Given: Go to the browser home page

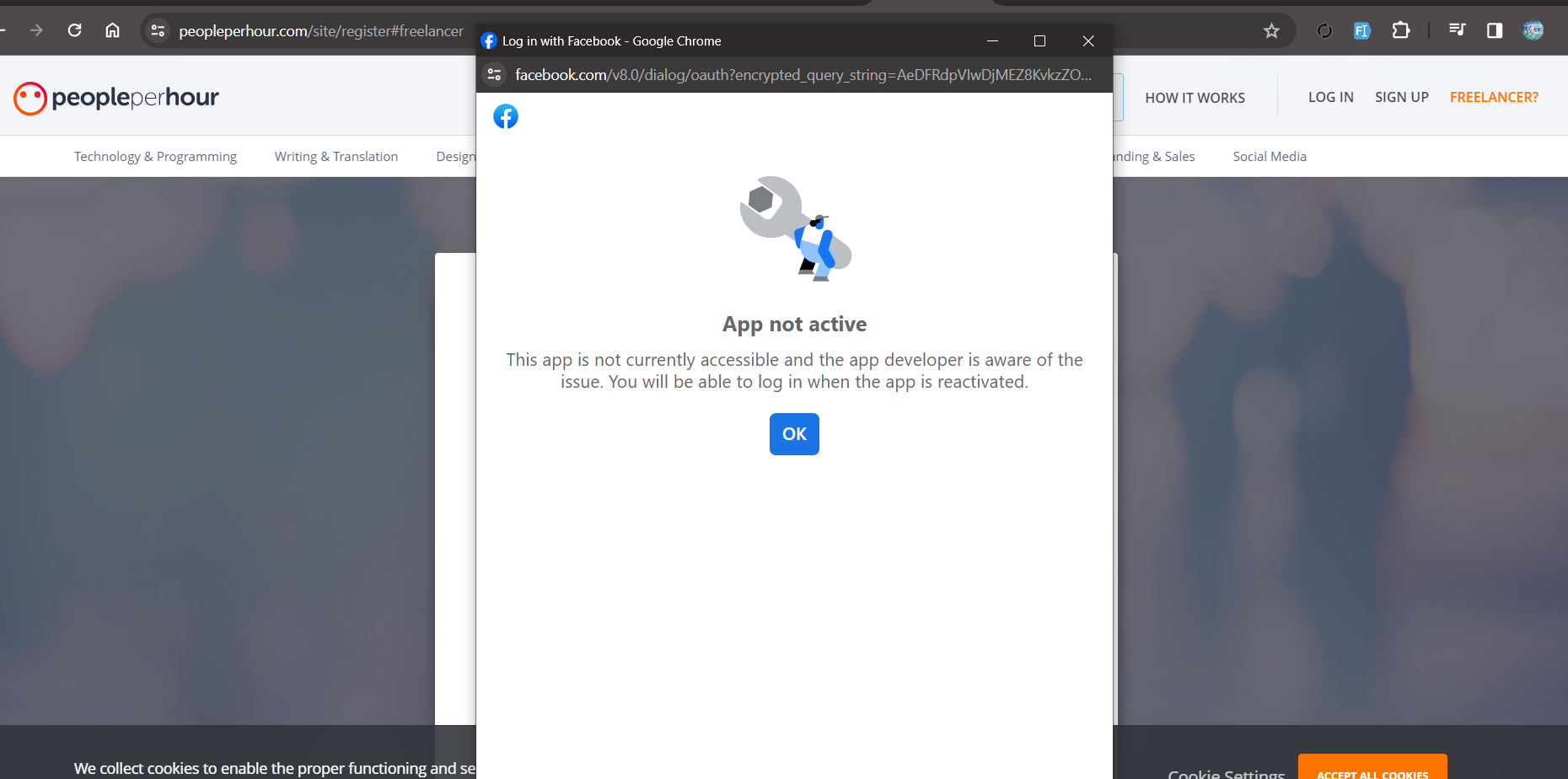Looking at the screenshot, I should click(x=112, y=31).
